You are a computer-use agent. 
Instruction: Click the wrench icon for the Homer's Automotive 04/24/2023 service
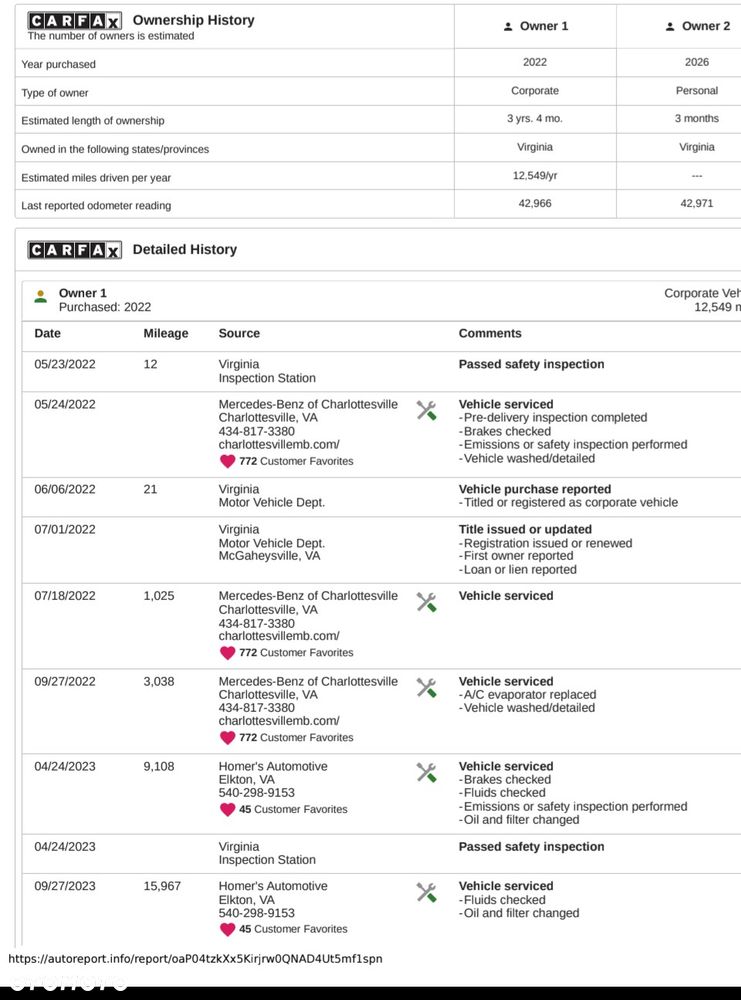(x=426, y=772)
